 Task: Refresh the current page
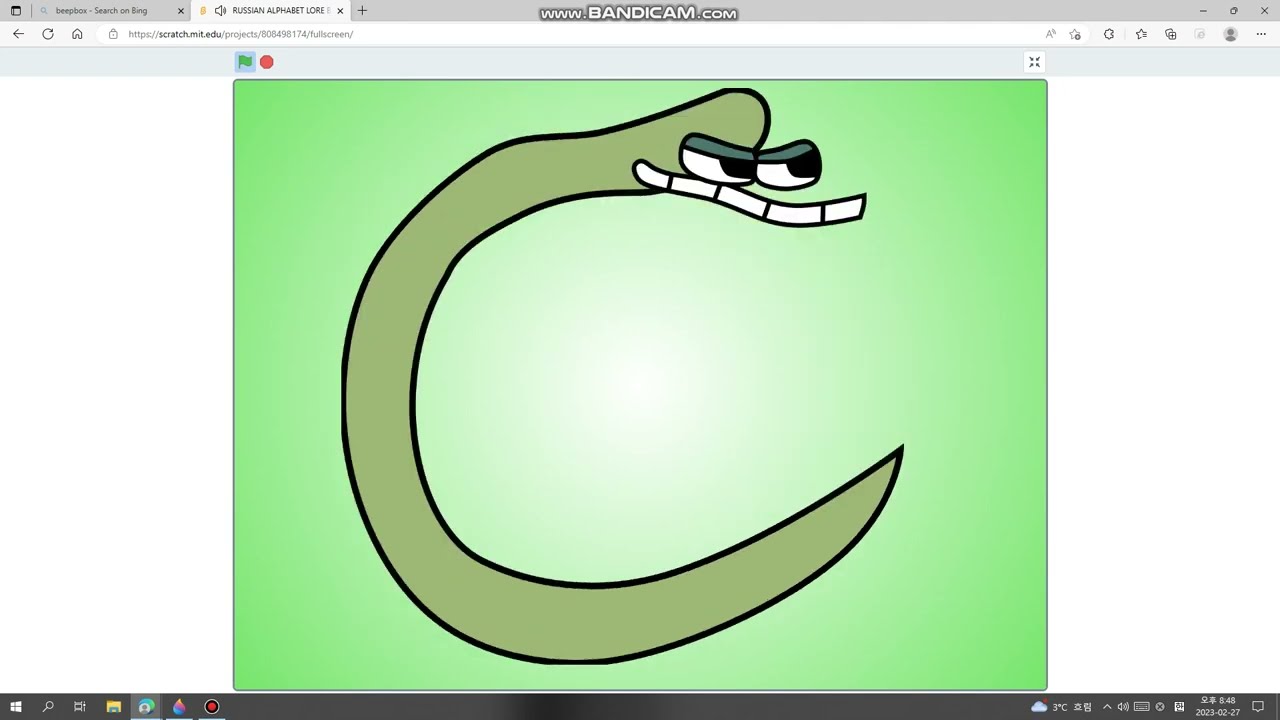(47, 34)
